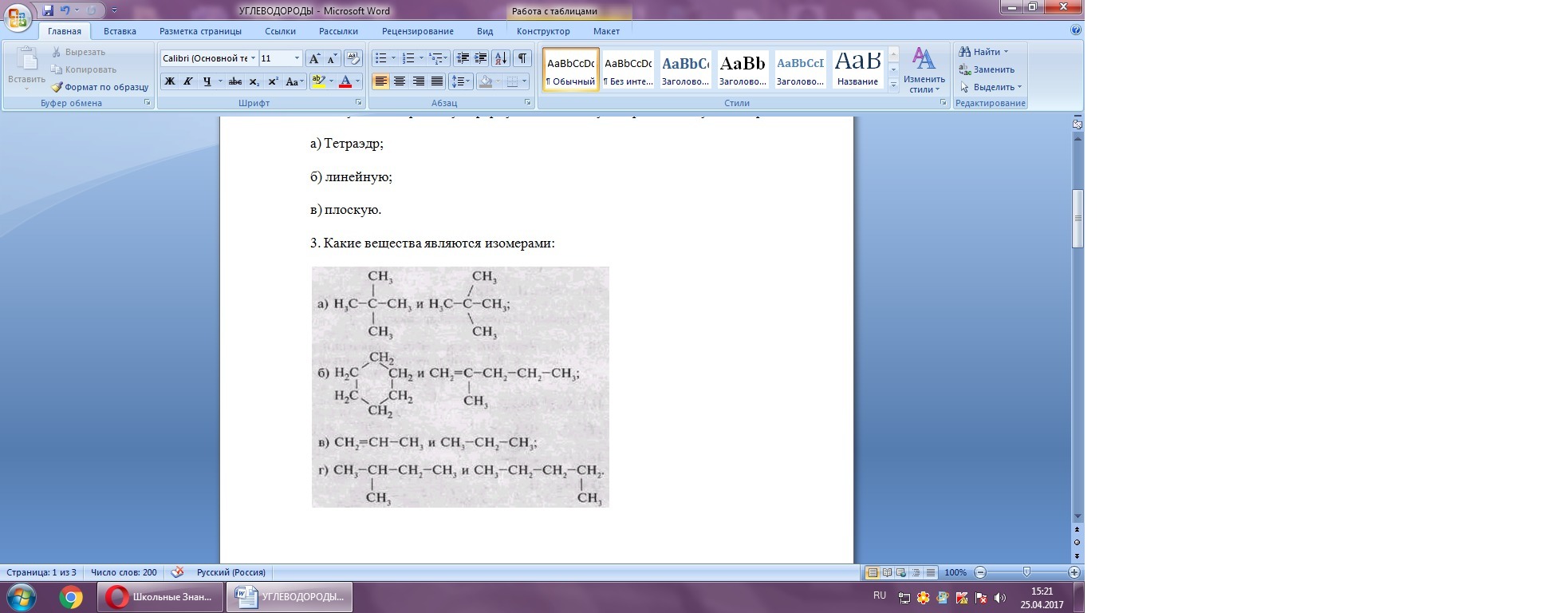The width and height of the screenshot is (1568, 613).
Task: Toggle italic formatting with the К button
Action: pyautogui.click(x=188, y=81)
